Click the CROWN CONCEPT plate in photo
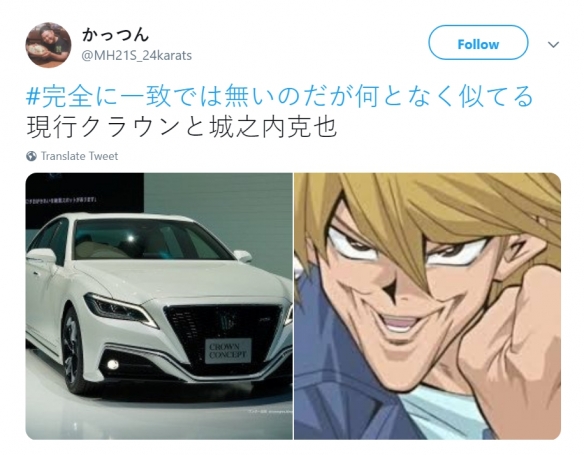Screen dimensions: 584x455 point(228,351)
